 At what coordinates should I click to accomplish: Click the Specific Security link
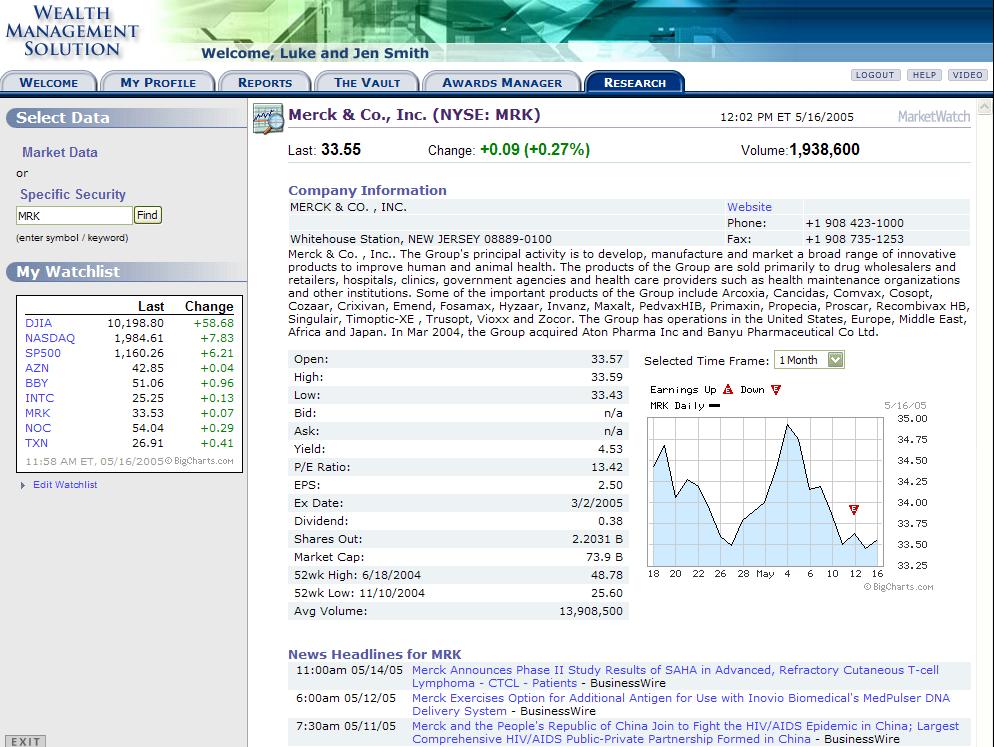pos(73,195)
